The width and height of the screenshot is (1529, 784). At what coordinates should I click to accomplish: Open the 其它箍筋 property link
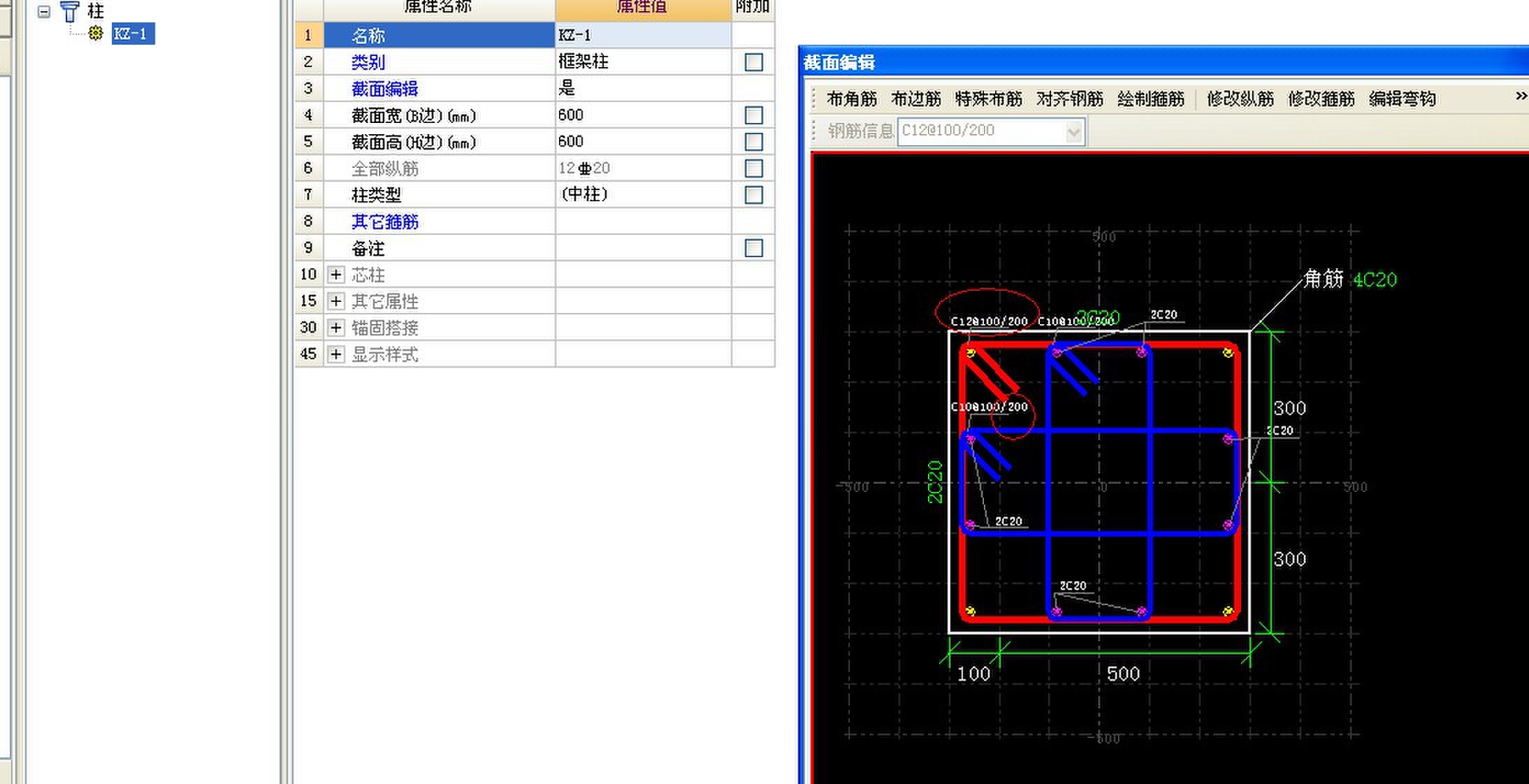coord(385,222)
